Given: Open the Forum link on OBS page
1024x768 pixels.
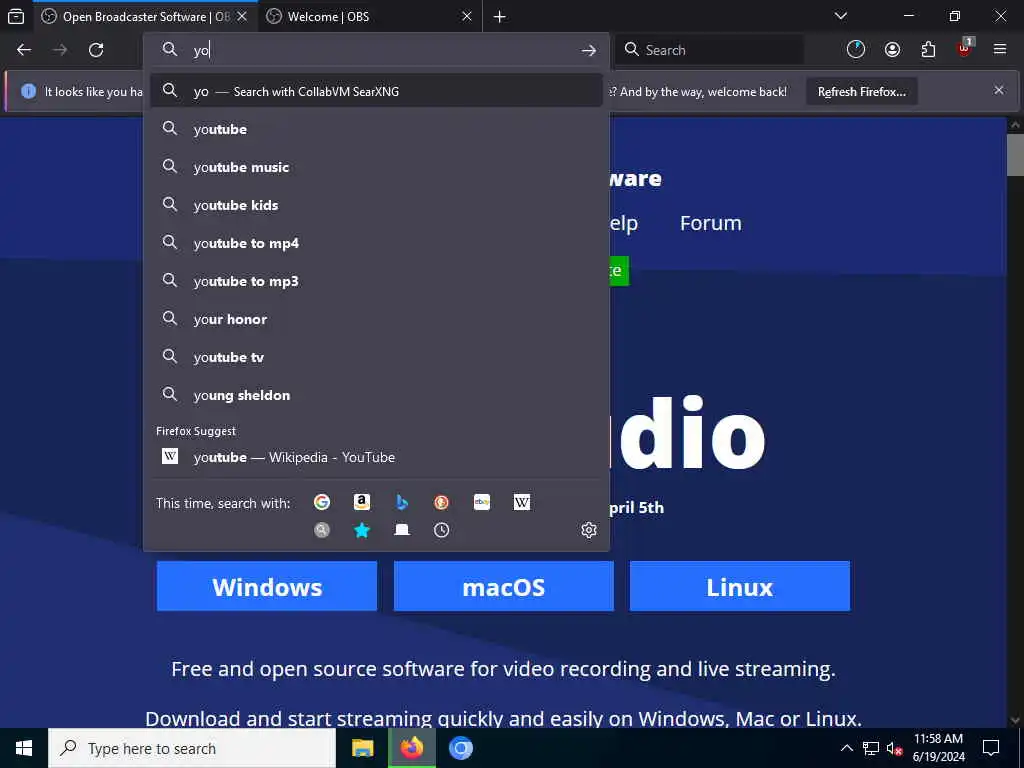Looking at the screenshot, I should pyautogui.click(x=711, y=223).
